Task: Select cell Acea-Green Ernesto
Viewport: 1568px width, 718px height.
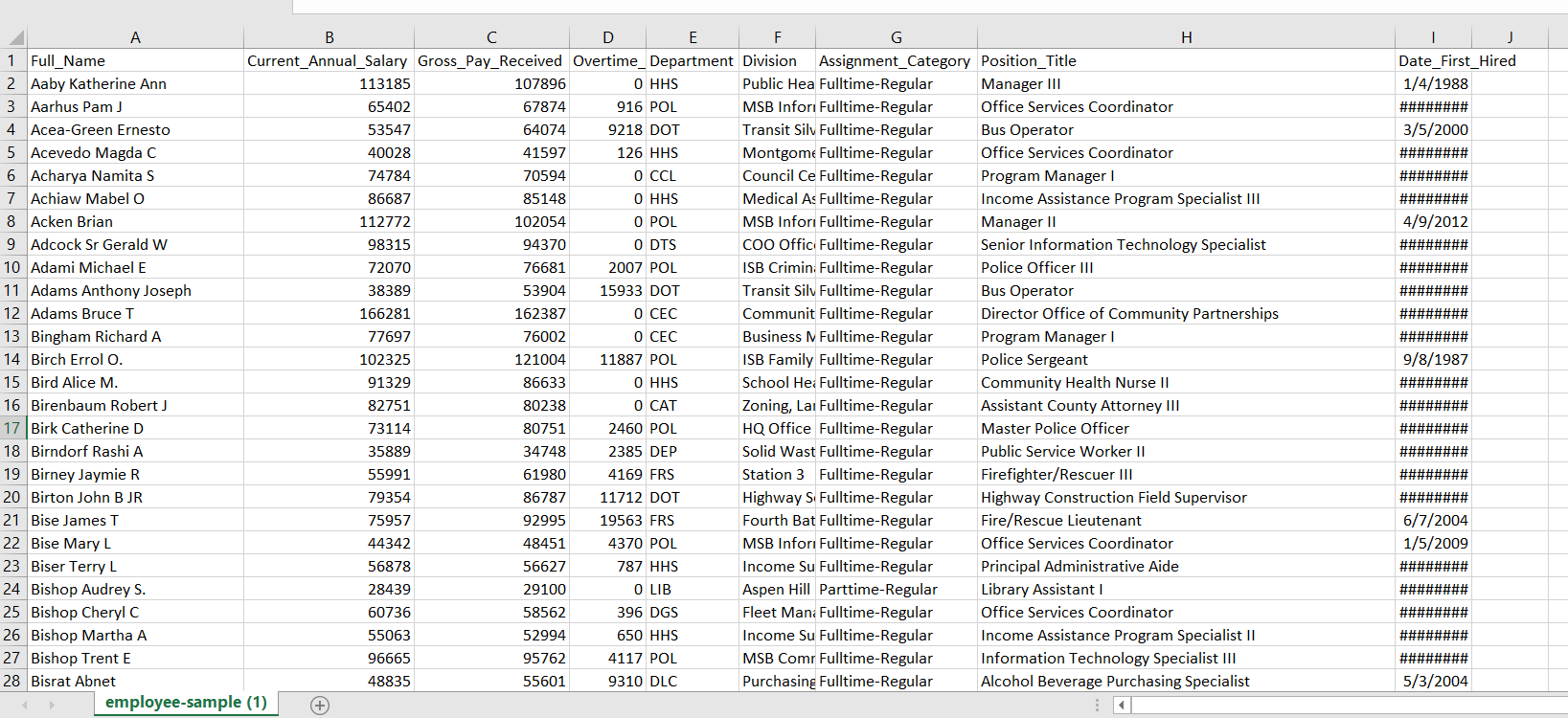Action: (x=135, y=129)
